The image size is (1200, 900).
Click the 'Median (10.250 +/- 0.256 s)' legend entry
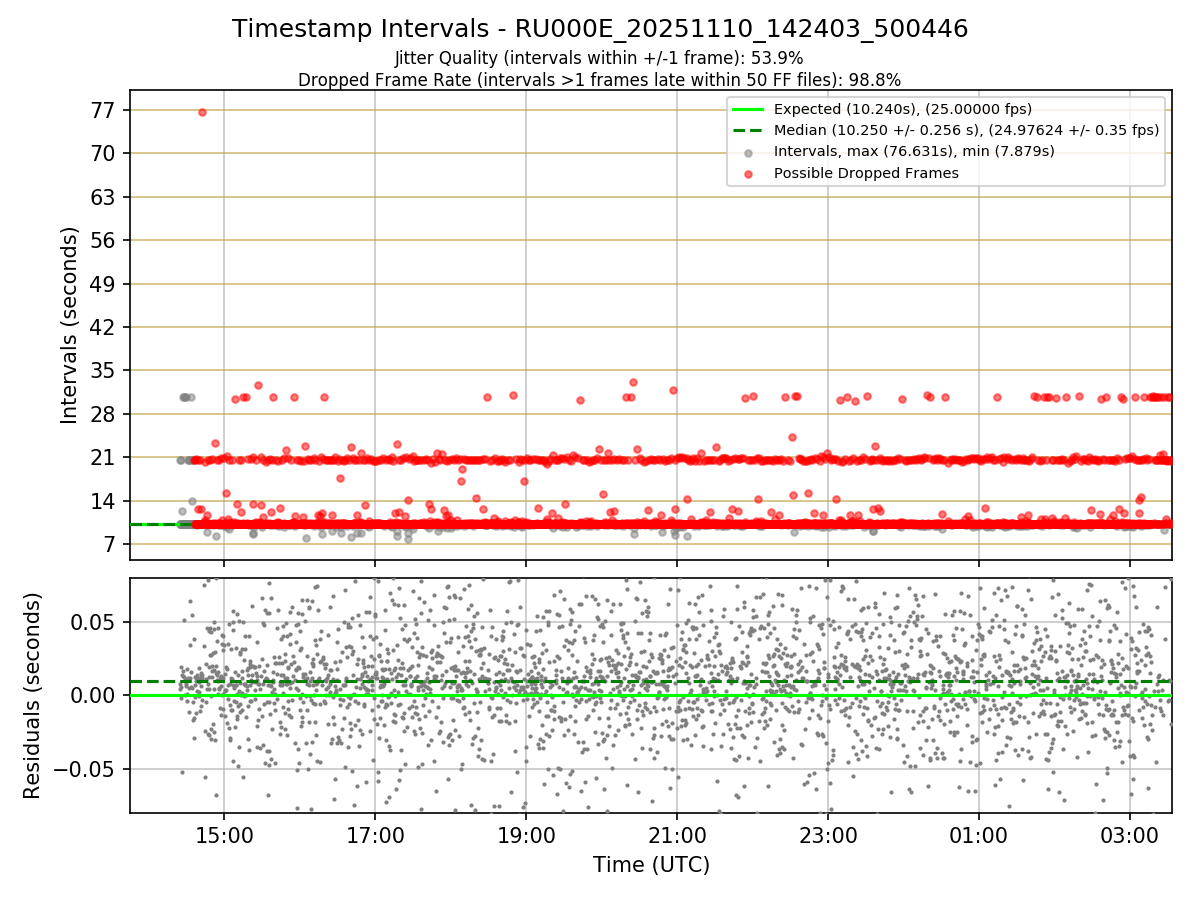(x=966, y=130)
